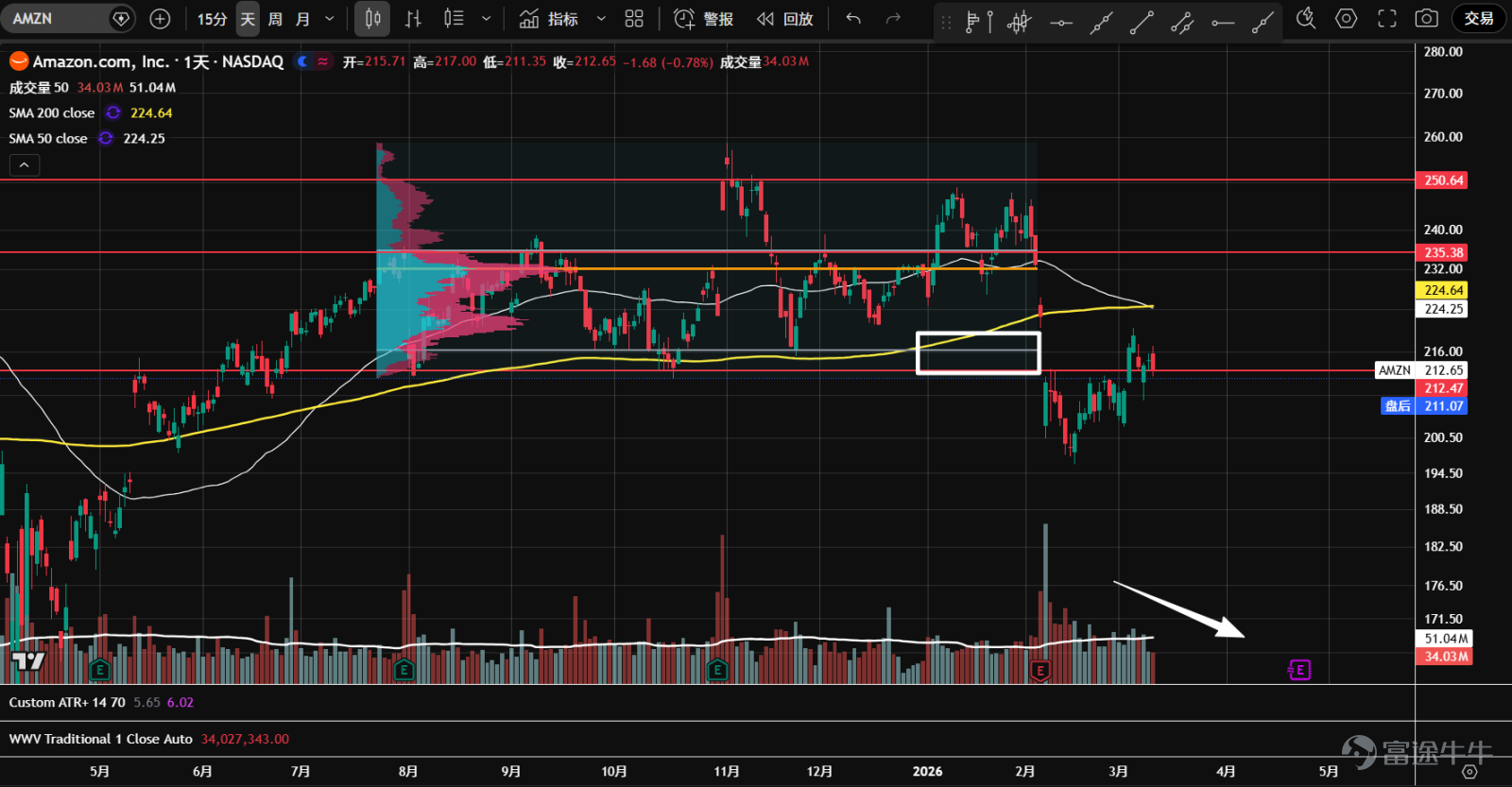Switch to the 周 weekly interval
This screenshot has width=1512, height=787.
coord(275,19)
